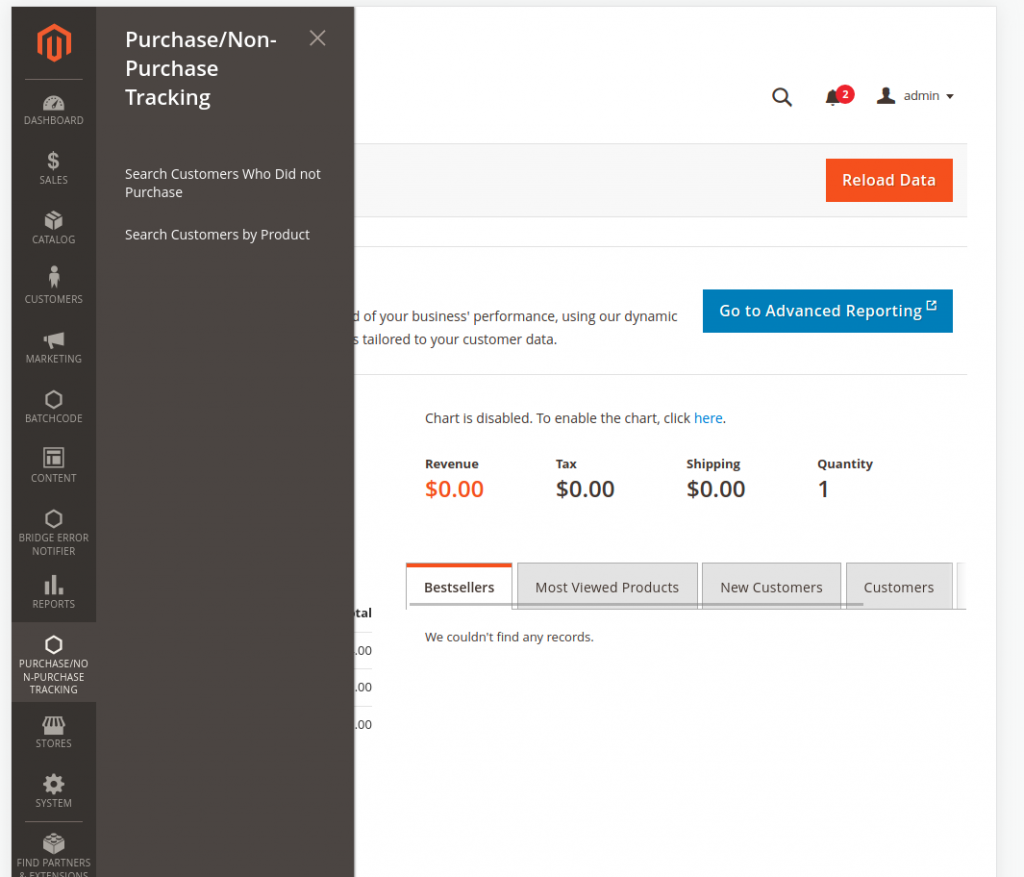Select Search Customers Who Did not Purchase
Screen dimensions: 1024x877
[222, 183]
